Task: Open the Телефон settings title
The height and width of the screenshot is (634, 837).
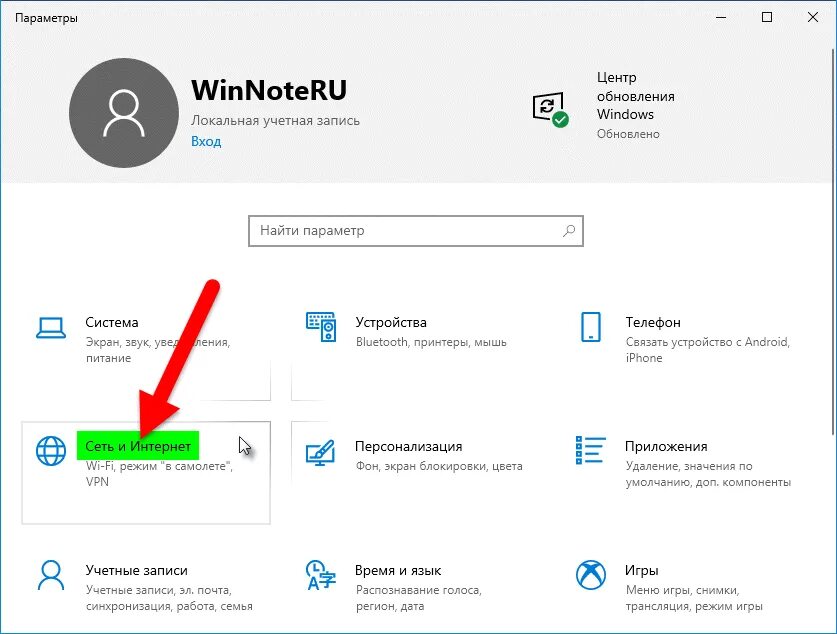Action: [653, 322]
